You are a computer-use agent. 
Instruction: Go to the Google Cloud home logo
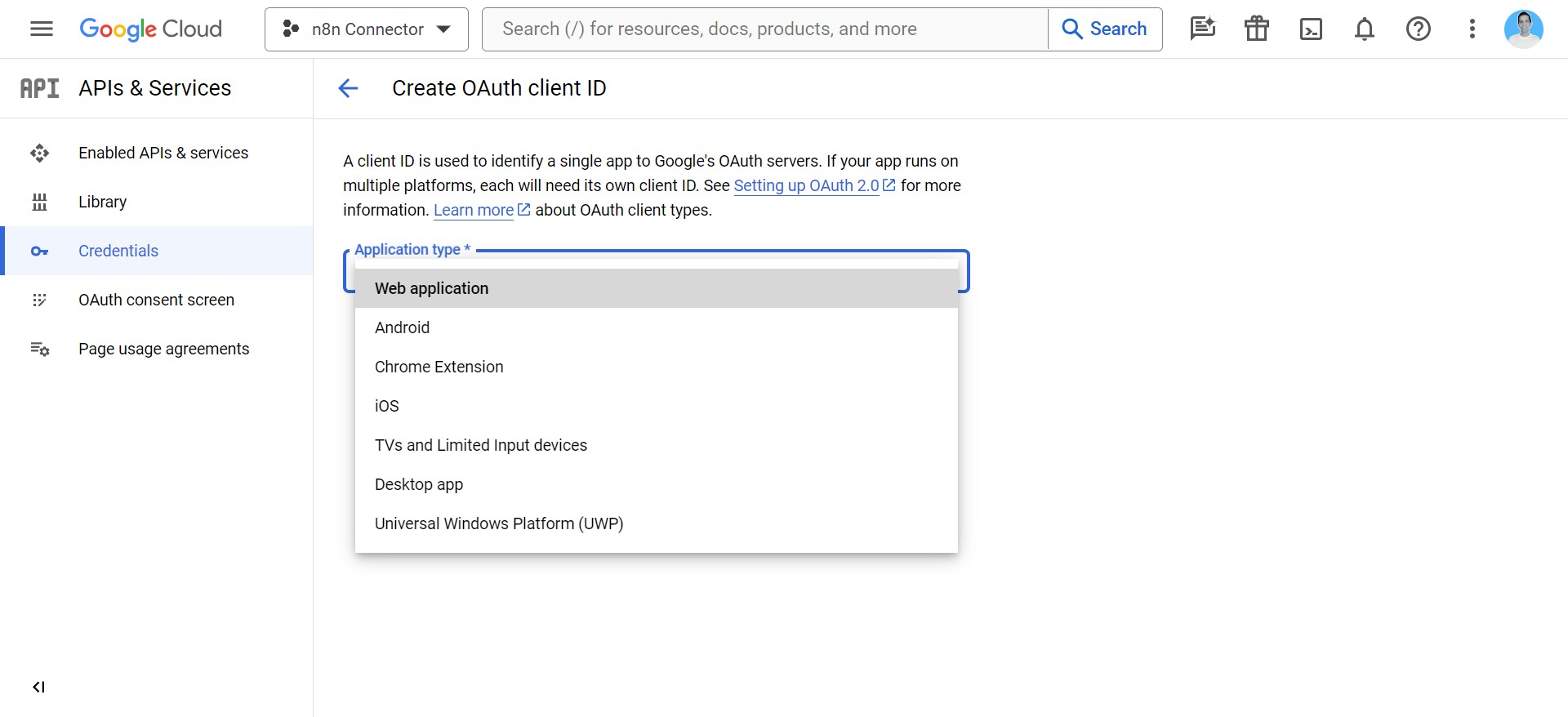point(151,29)
